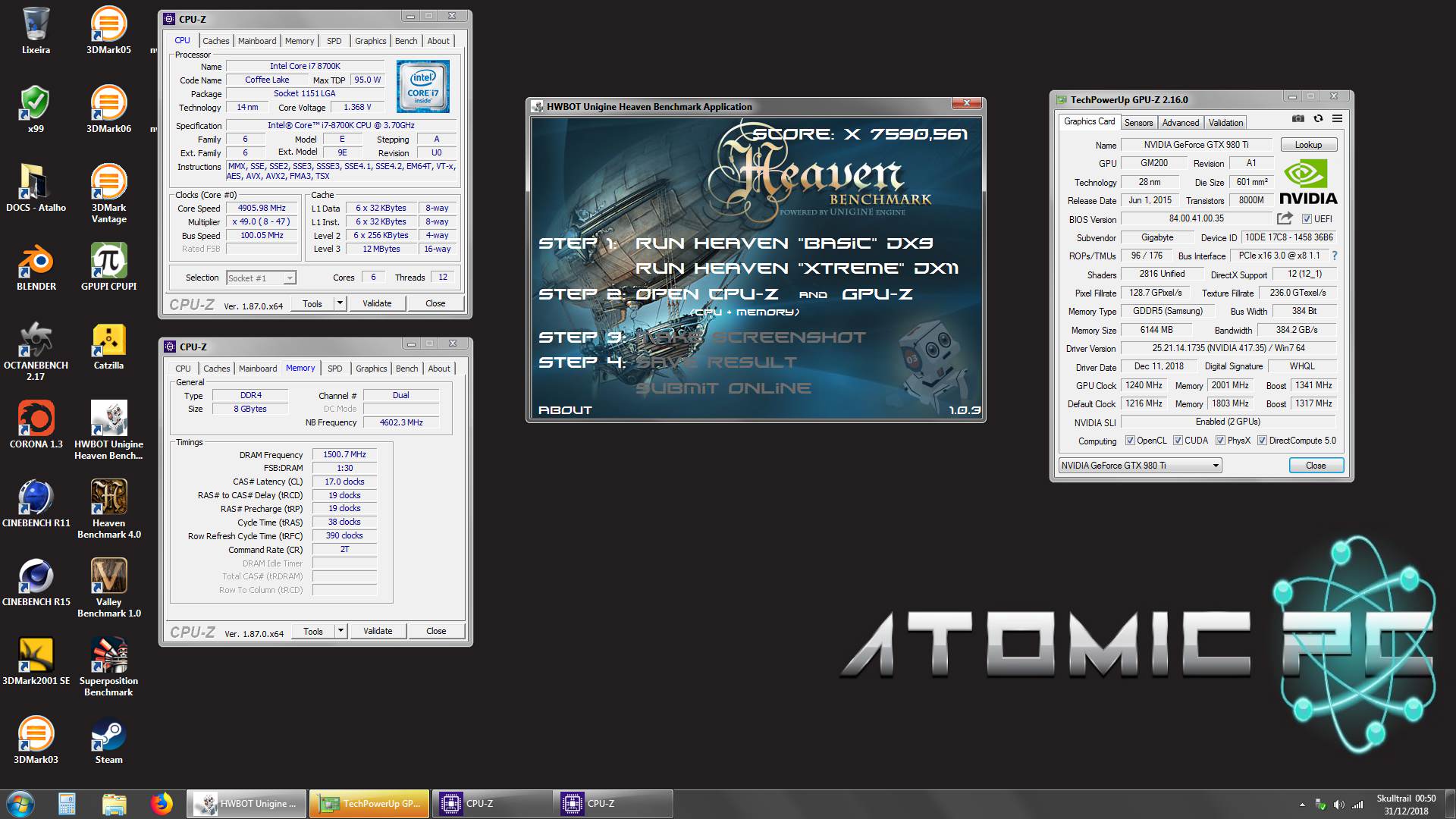
Task: Launch 3DMark06 from the desktop
Action: tap(108, 110)
